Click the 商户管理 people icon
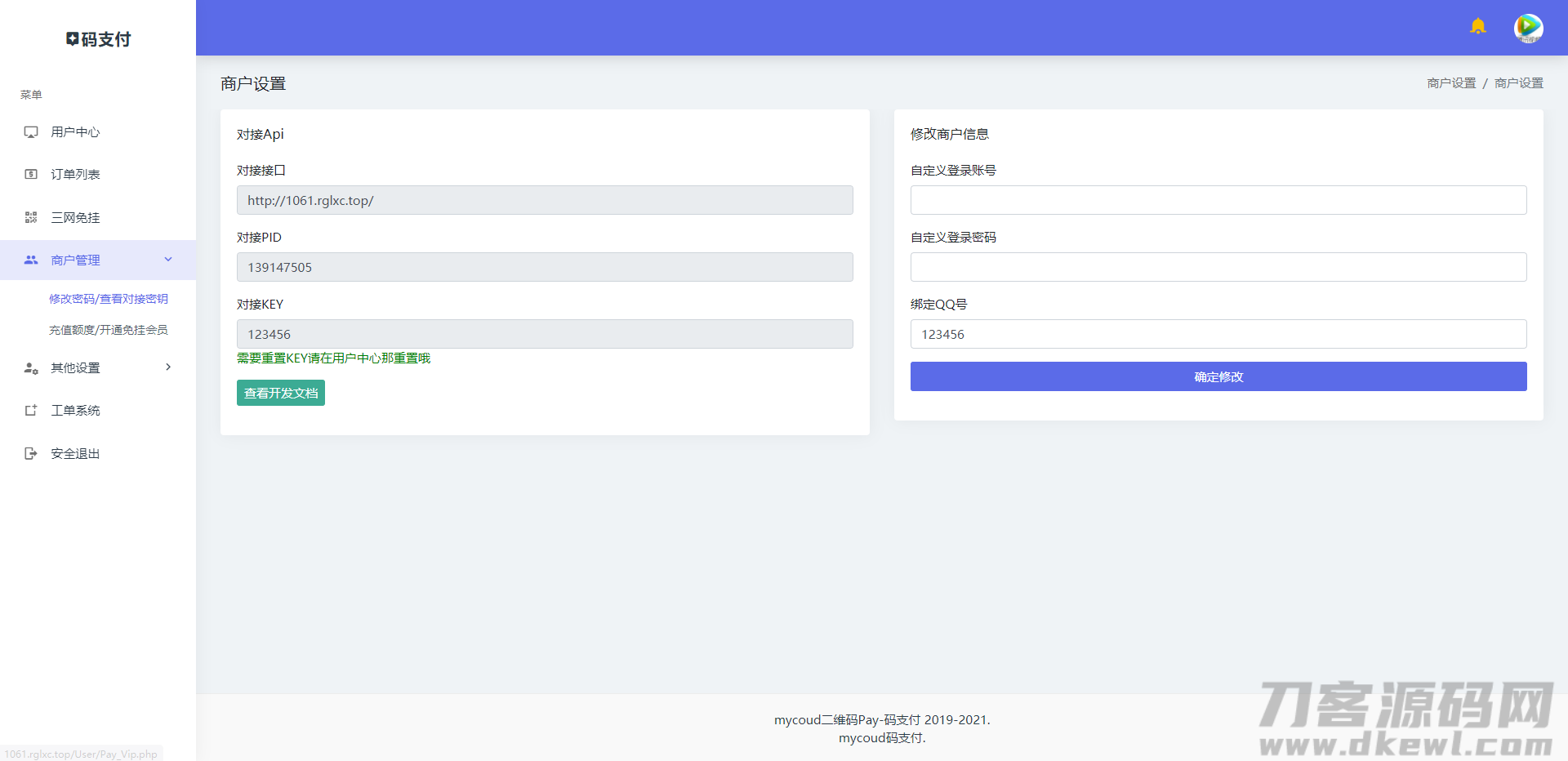The width and height of the screenshot is (1568, 761). click(x=31, y=260)
